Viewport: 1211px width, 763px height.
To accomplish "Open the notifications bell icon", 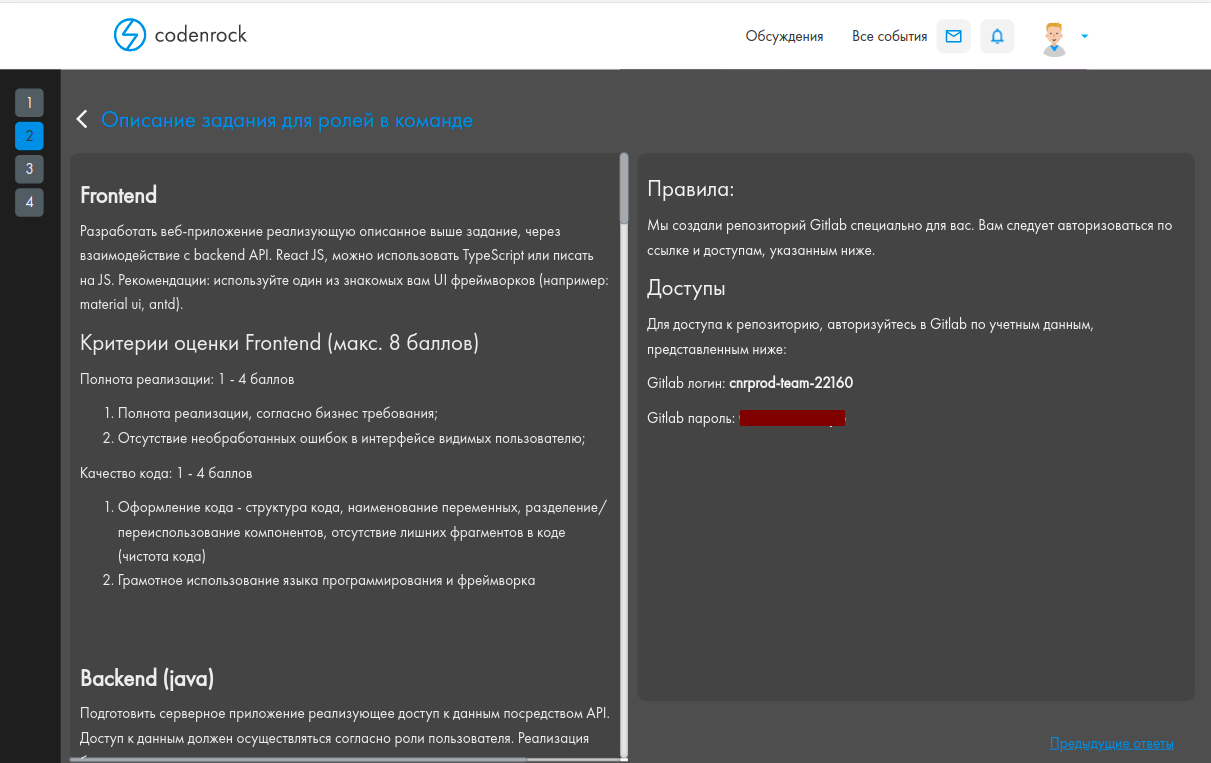I will click(x=997, y=35).
